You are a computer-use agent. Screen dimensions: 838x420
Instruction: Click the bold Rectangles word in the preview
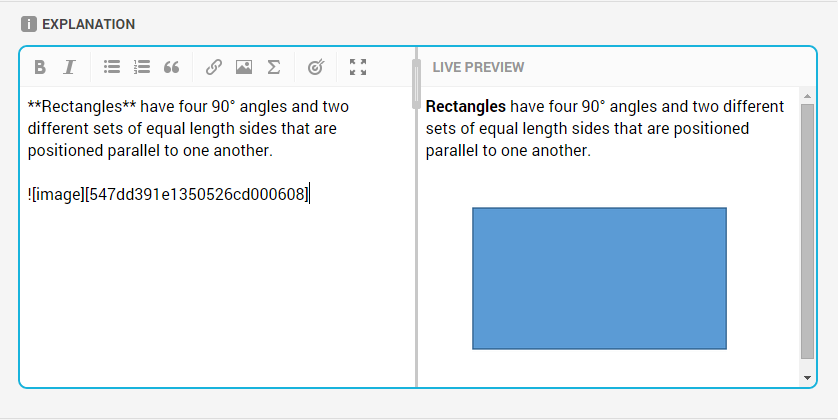click(465, 106)
